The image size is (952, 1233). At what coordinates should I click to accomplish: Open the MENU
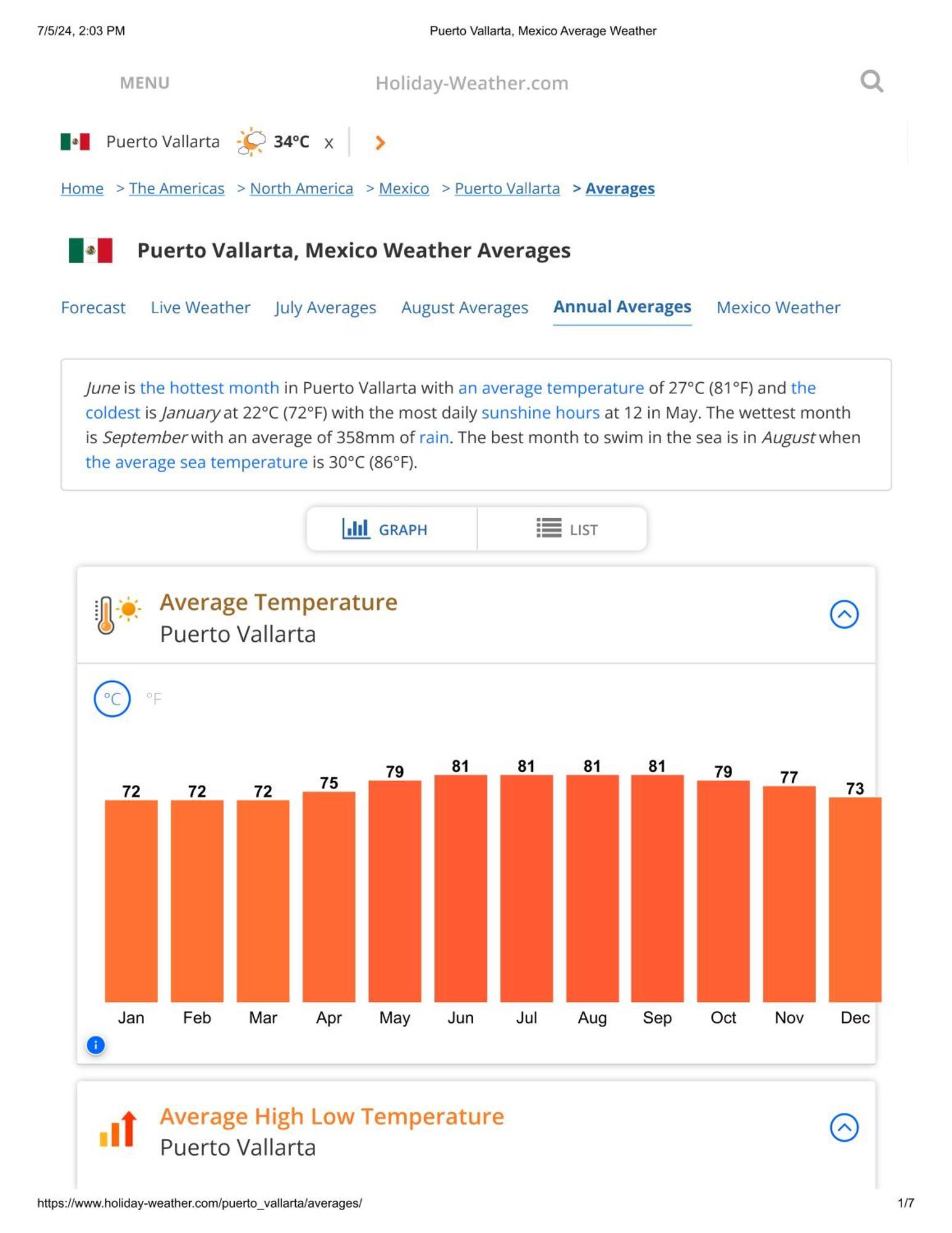tap(145, 83)
